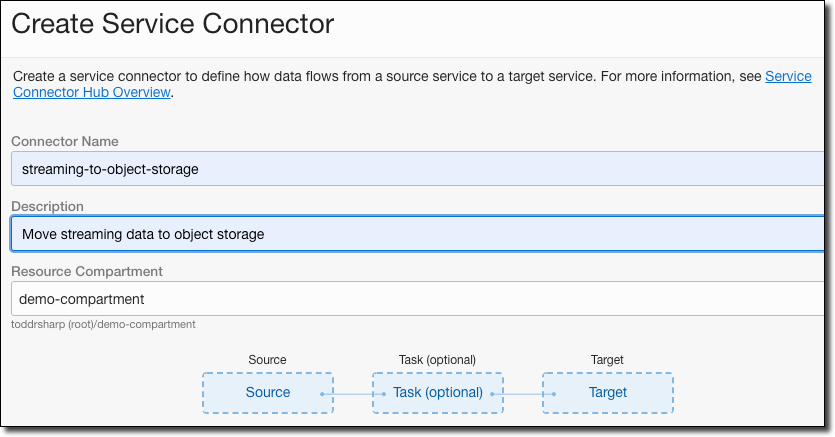Click connector dot on Source box's right edge
This screenshot has height=437, width=835.
pyautogui.click(x=322, y=394)
